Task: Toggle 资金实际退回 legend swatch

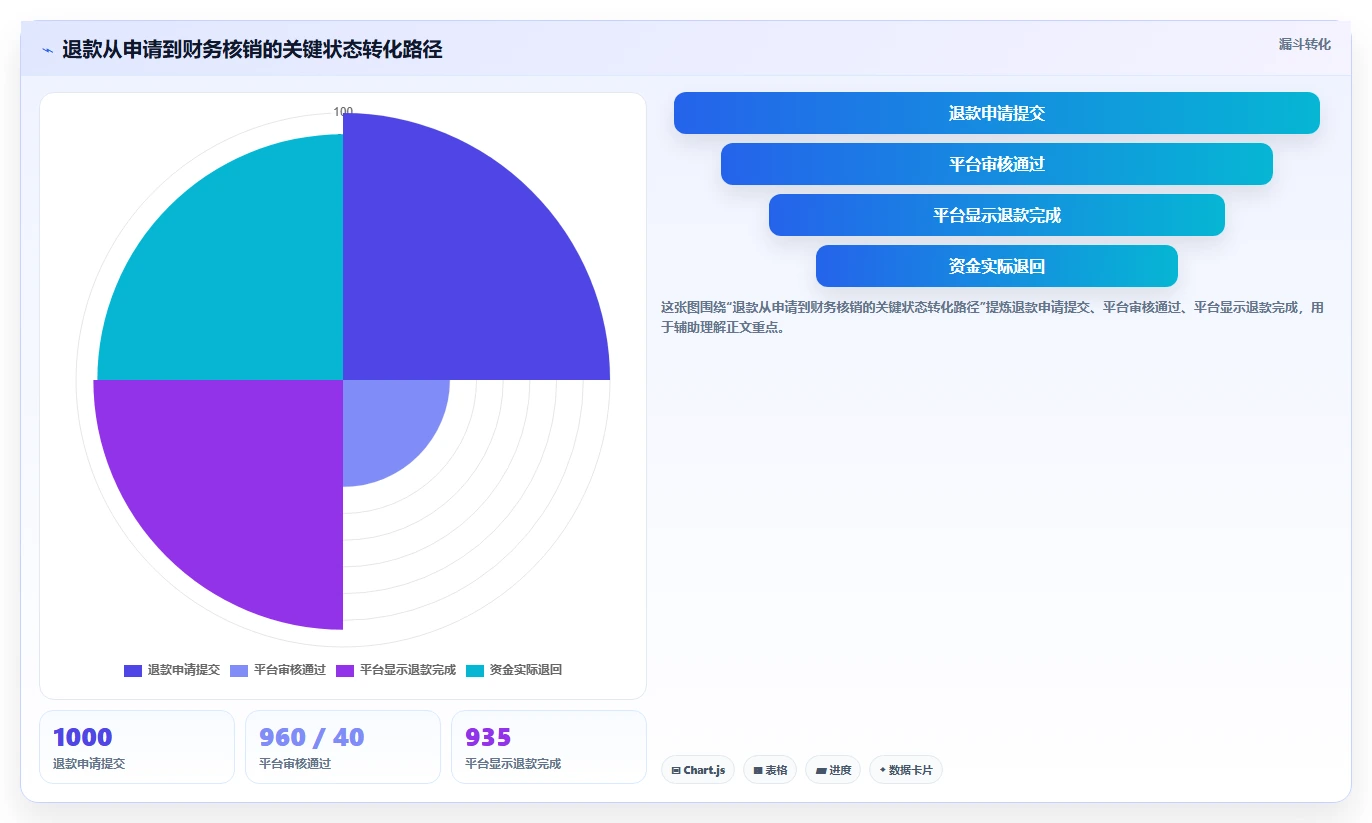Action: click(475, 670)
